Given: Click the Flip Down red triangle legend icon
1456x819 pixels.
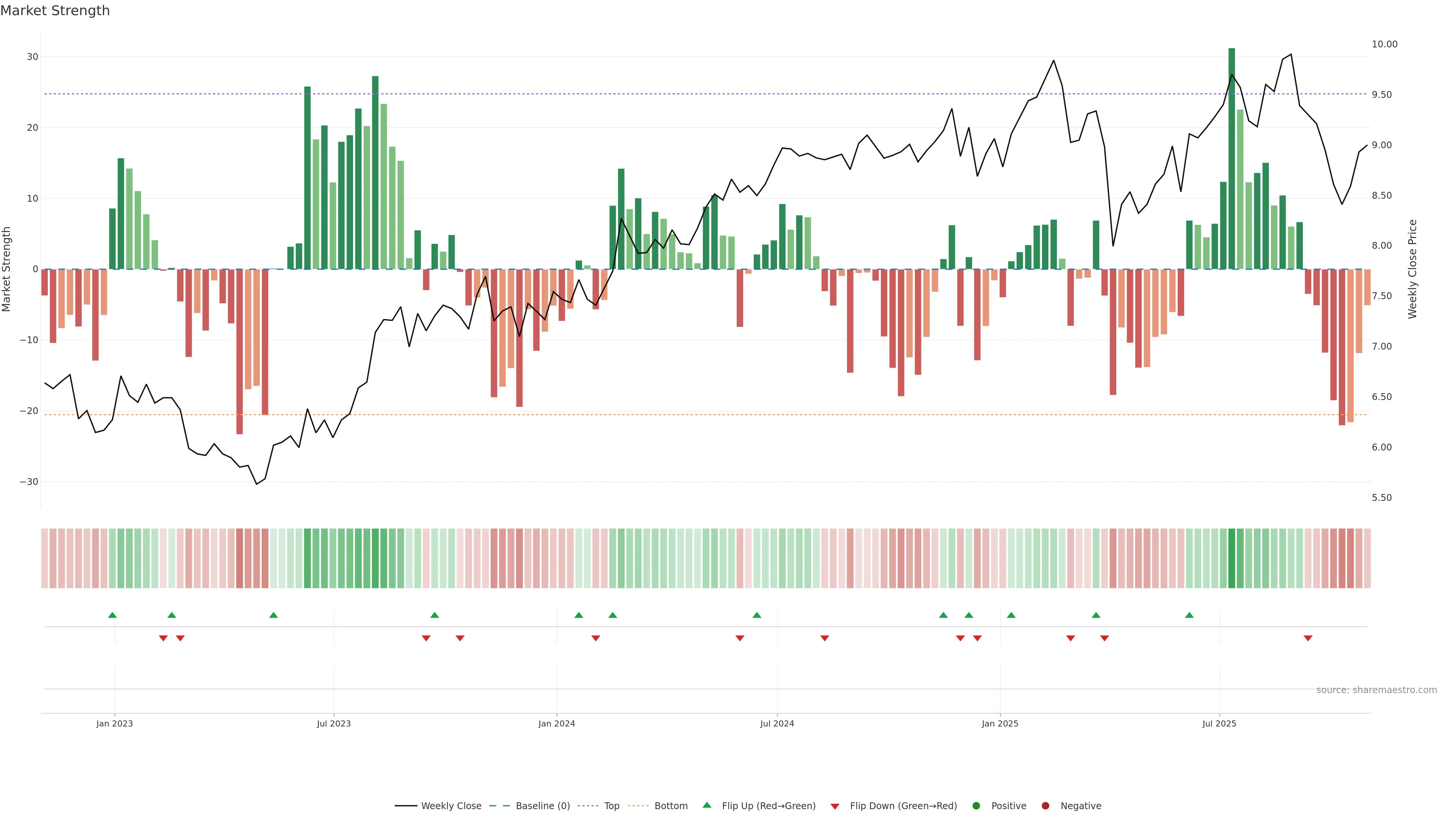Looking at the screenshot, I should pos(835,806).
